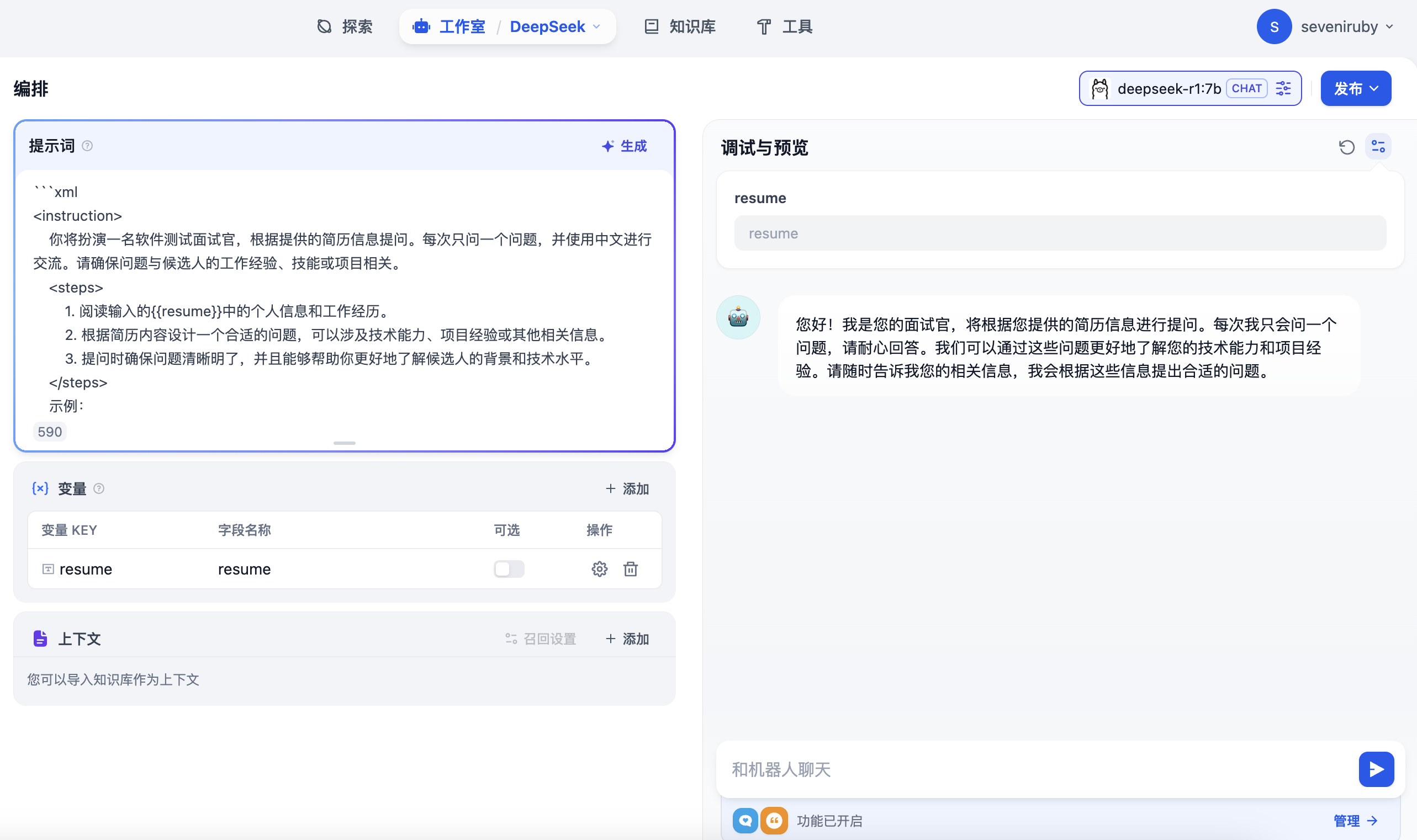Click the orange citation feature icon
The height and width of the screenshot is (840, 1417).
pos(774,820)
